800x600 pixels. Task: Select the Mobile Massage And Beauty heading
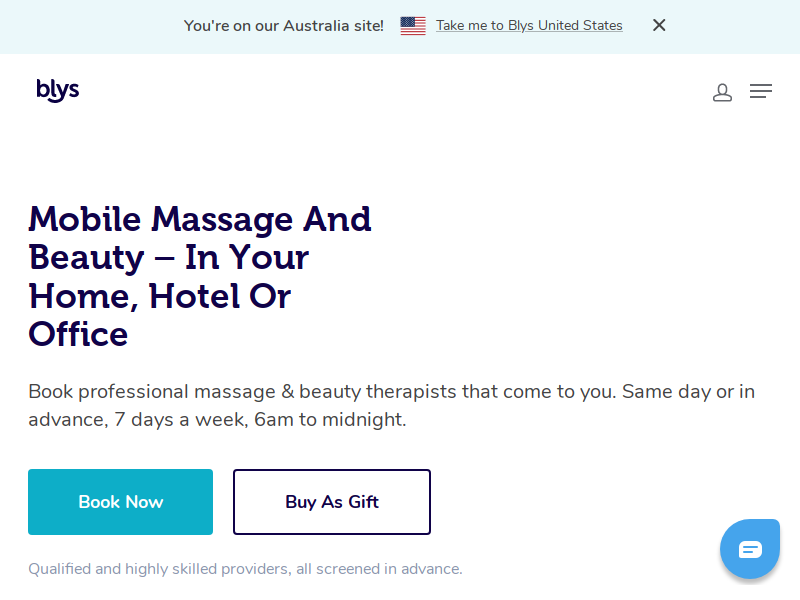tap(200, 276)
